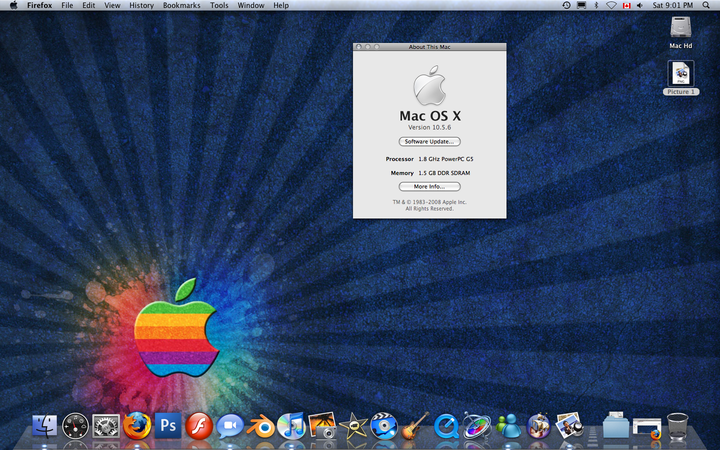Click the "Memory" label
720x450 pixels.
[402, 173]
